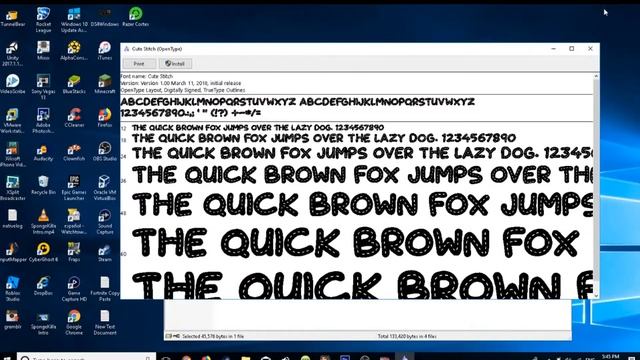Open the Oracle VM VirtualBox icon
Viewport: 640px width, 360px height.
click(104, 188)
